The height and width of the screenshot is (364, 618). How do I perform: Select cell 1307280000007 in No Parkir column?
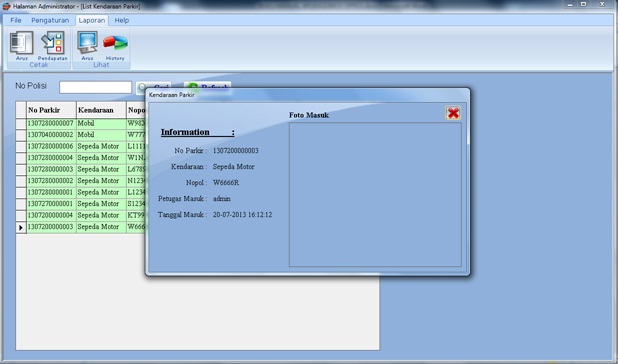pos(51,123)
